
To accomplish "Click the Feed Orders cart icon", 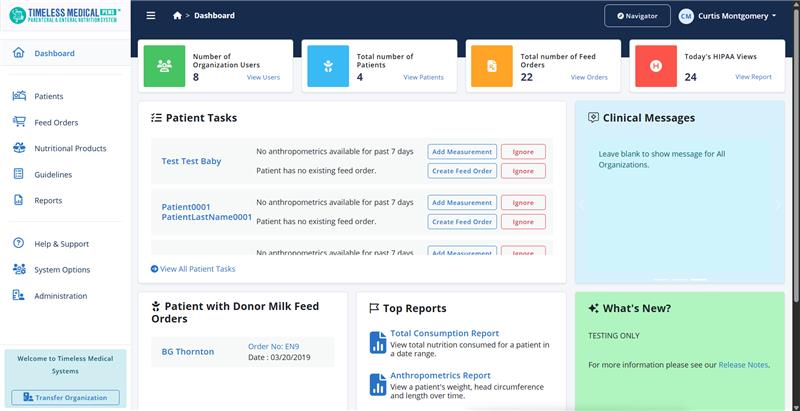I will tap(19, 122).
